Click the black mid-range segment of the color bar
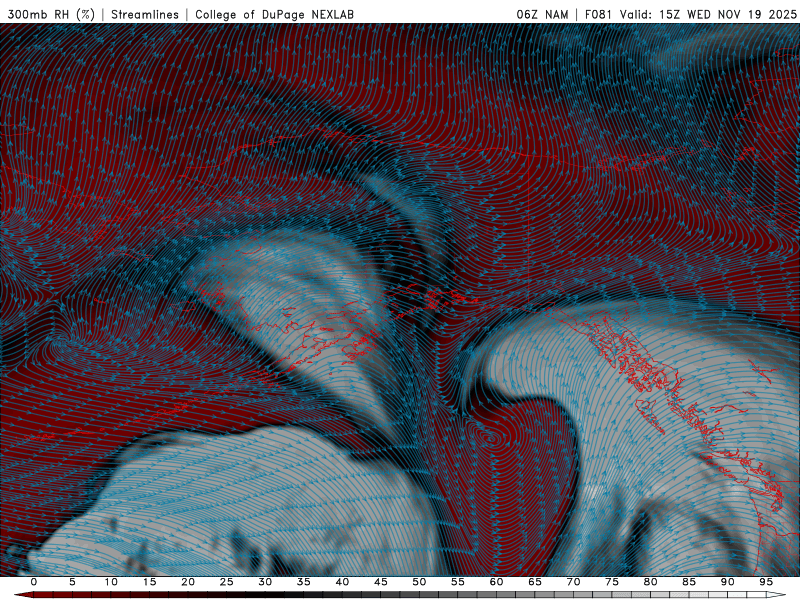 click(x=265, y=595)
